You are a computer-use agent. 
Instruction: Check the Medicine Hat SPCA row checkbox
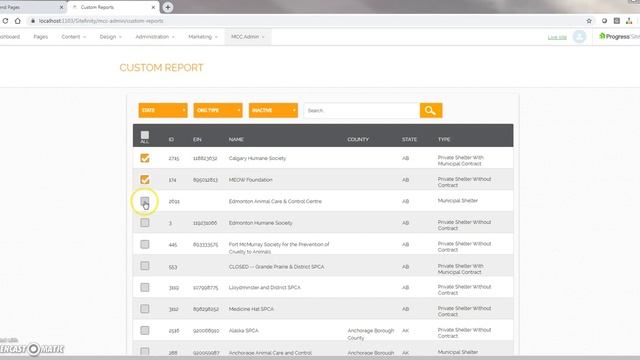coord(144,309)
